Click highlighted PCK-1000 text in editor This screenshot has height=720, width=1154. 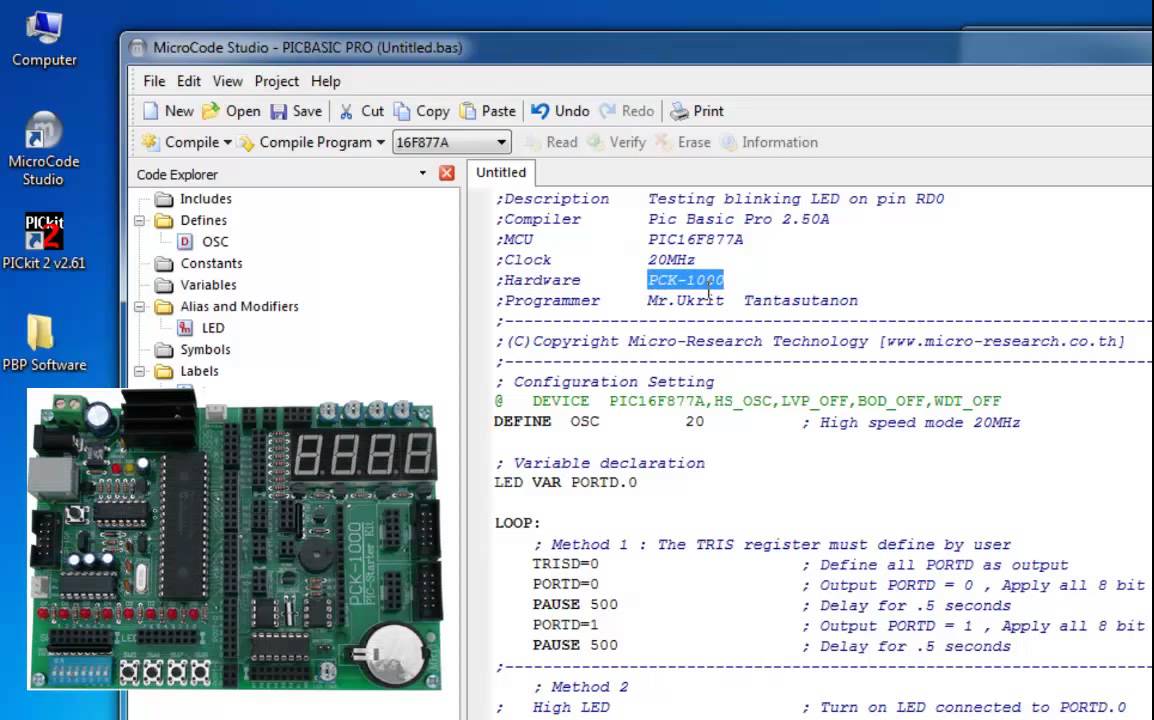[x=685, y=280]
